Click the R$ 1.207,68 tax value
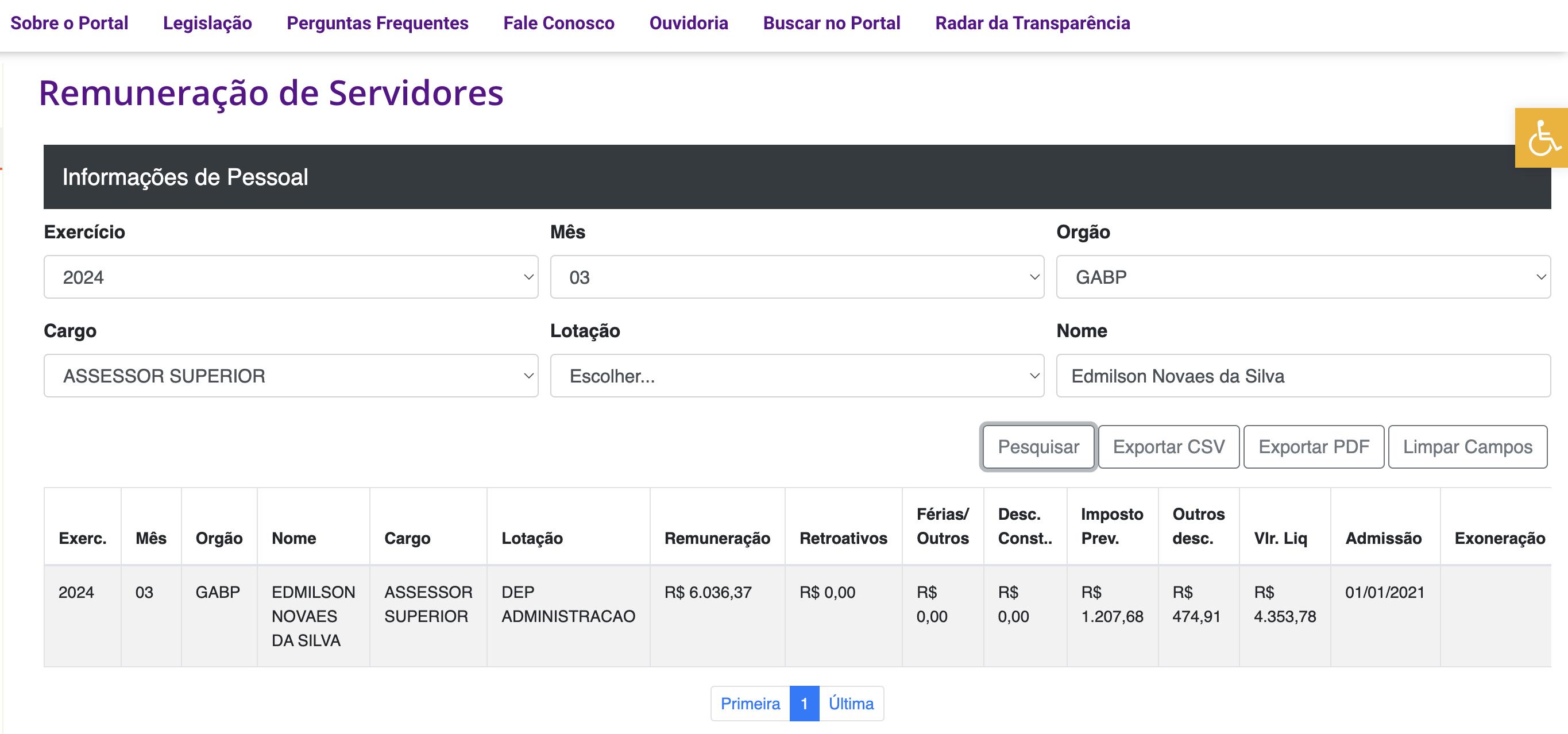 pyautogui.click(x=1112, y=604)
